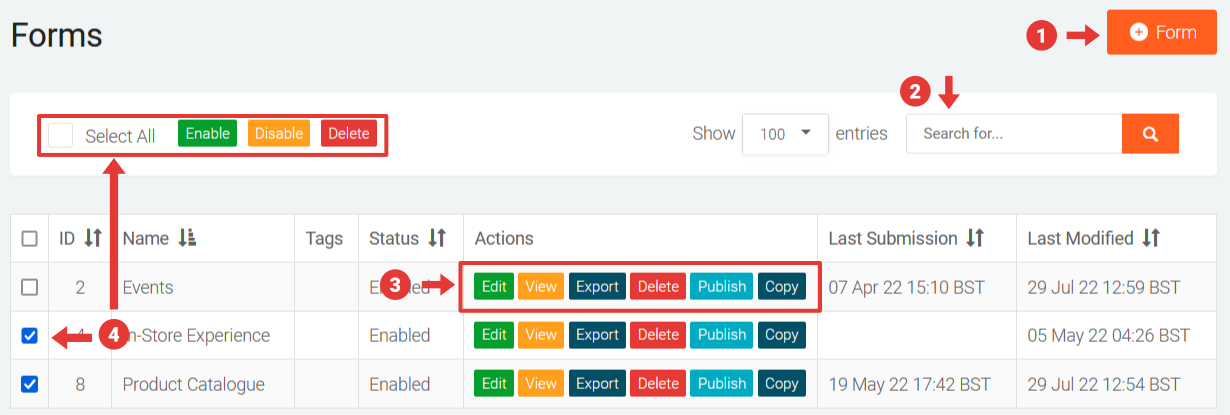The width and height of the screenshot is (1230, 415).
Task: Click in the Search for field
Action: click(x=1013, y=134)
